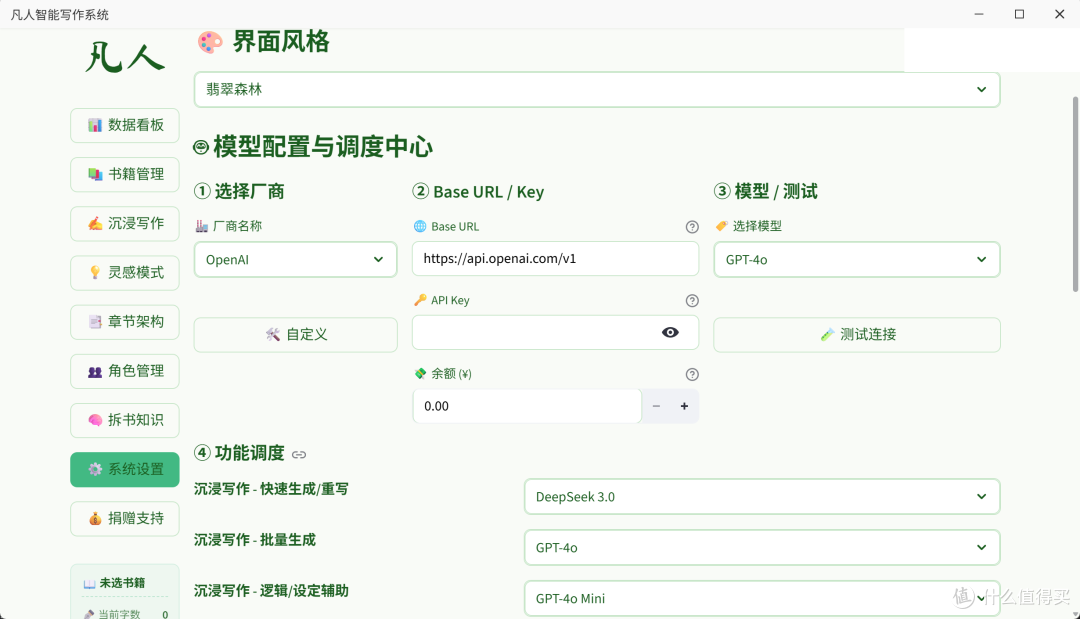This screenshot has width=1080, height=619.
Task: Click the tools icon on 自定义 button
Action: tap(273, 335)
